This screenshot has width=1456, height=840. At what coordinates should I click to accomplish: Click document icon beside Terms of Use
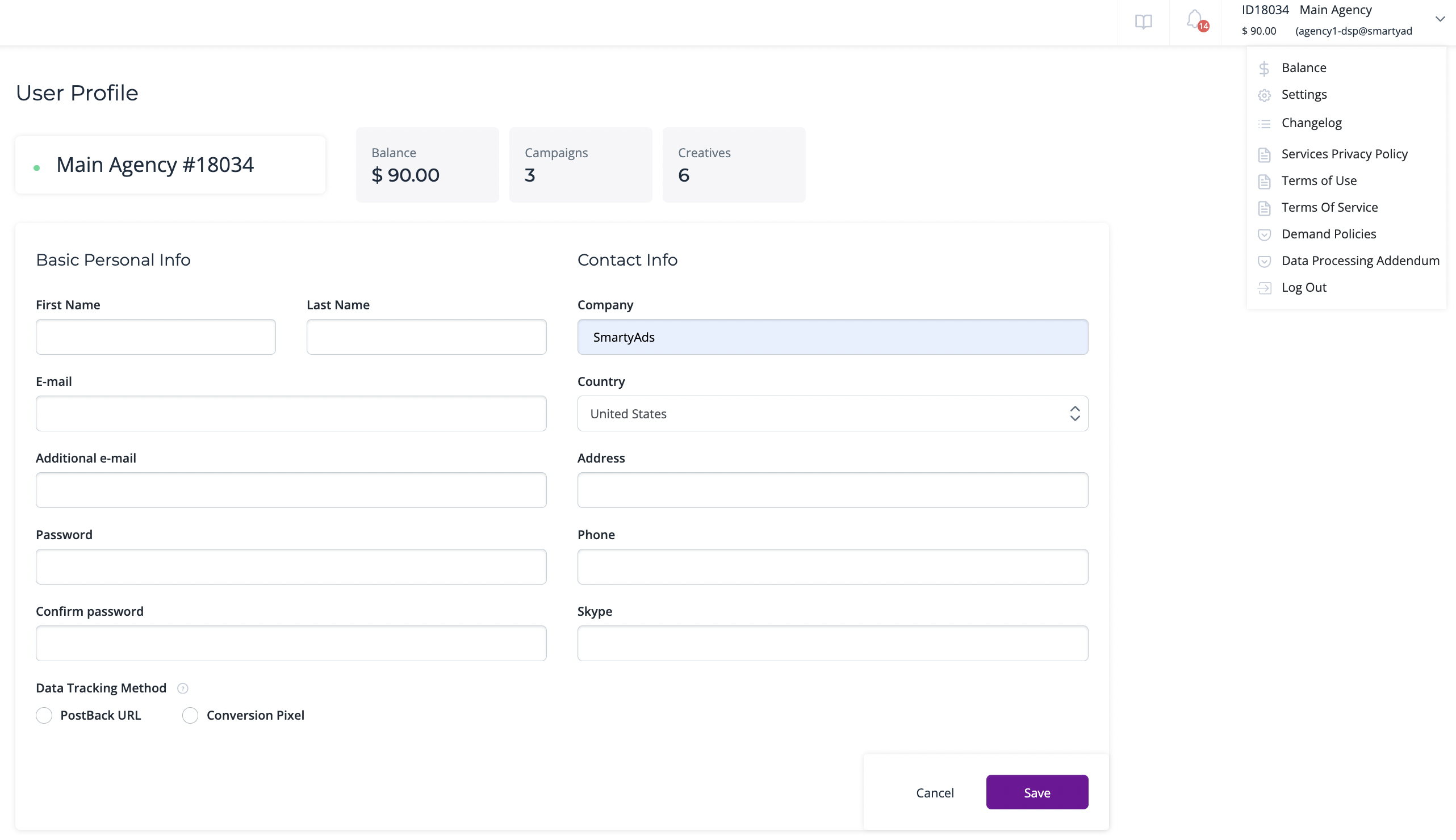coord(1264,181)
